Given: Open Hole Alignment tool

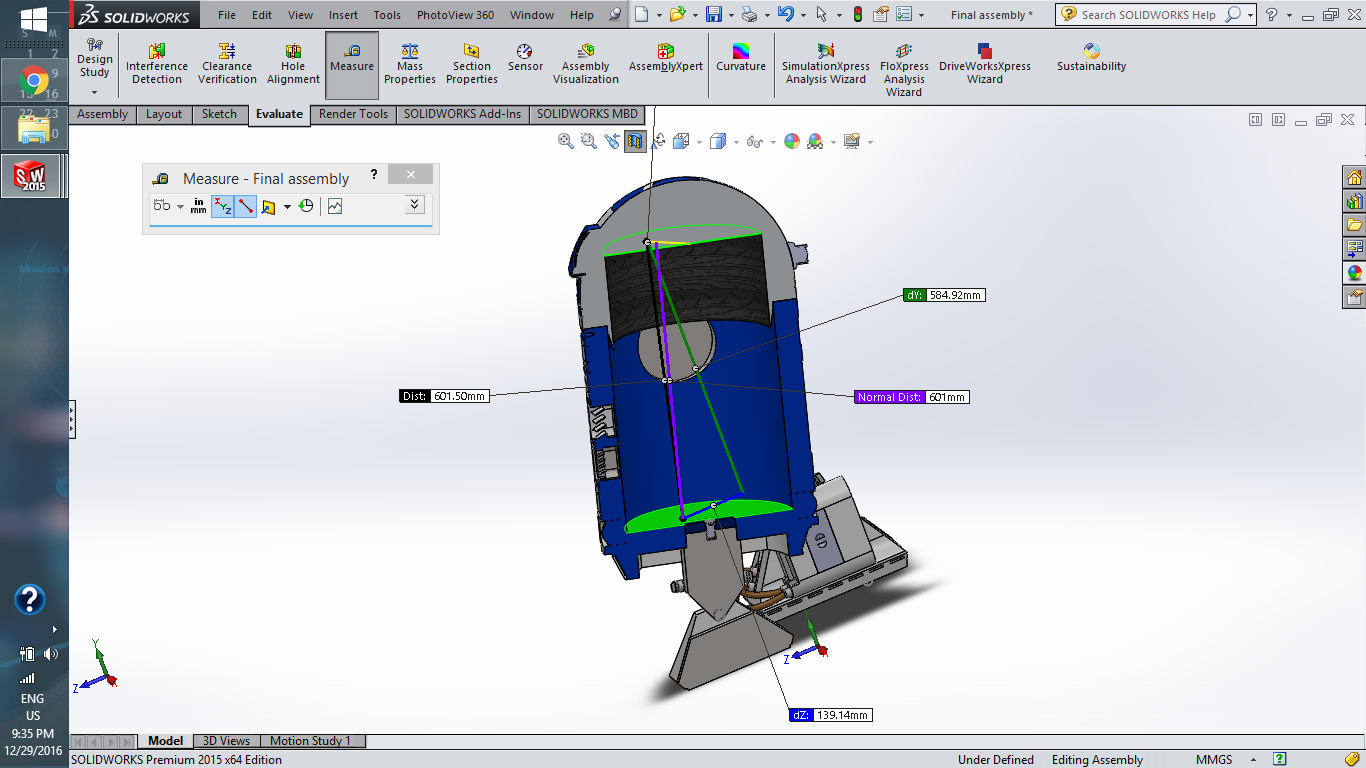Looking at the screenshot, I should (293, 65).
